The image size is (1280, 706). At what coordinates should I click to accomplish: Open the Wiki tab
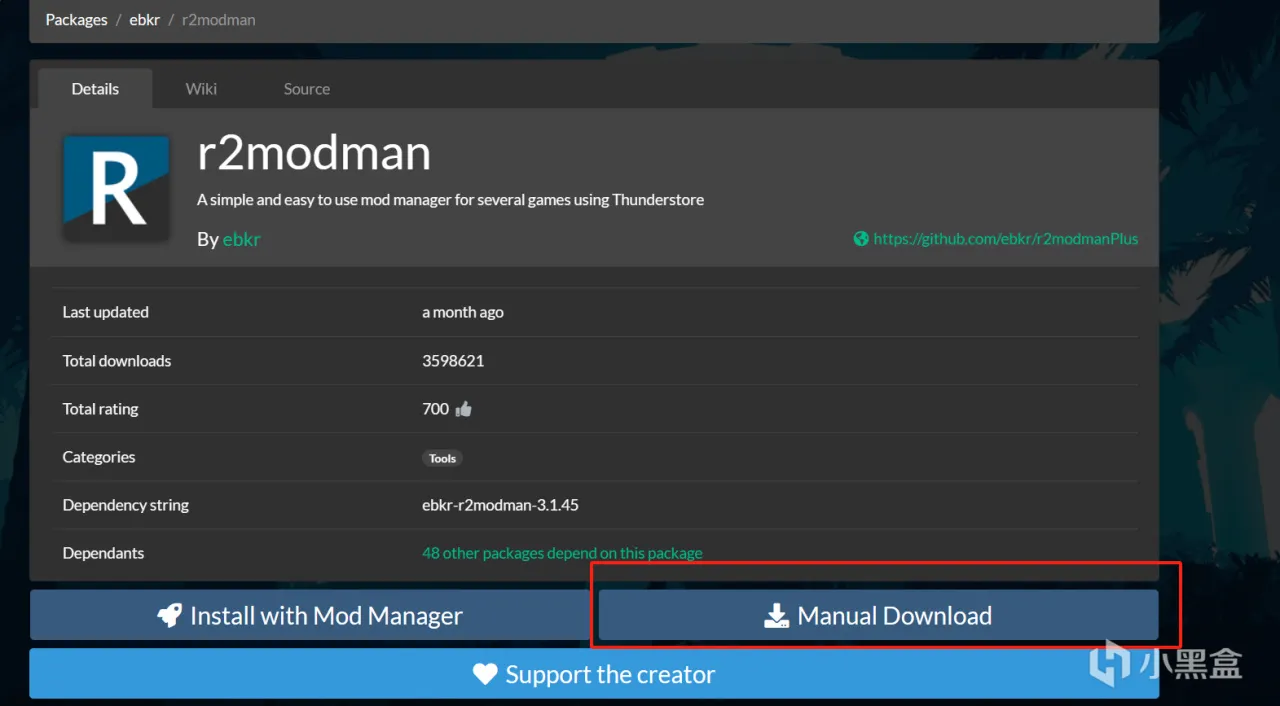click(x=201, y=89)
